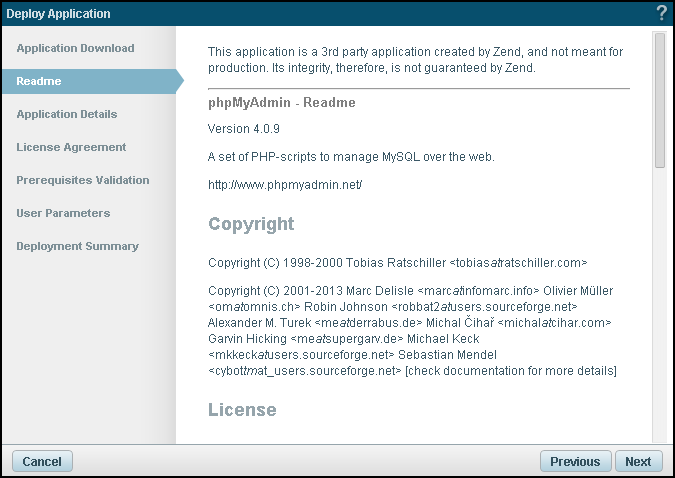Click the License heading in the readme
The image size is (675, 478).
[x=242, y=410]
